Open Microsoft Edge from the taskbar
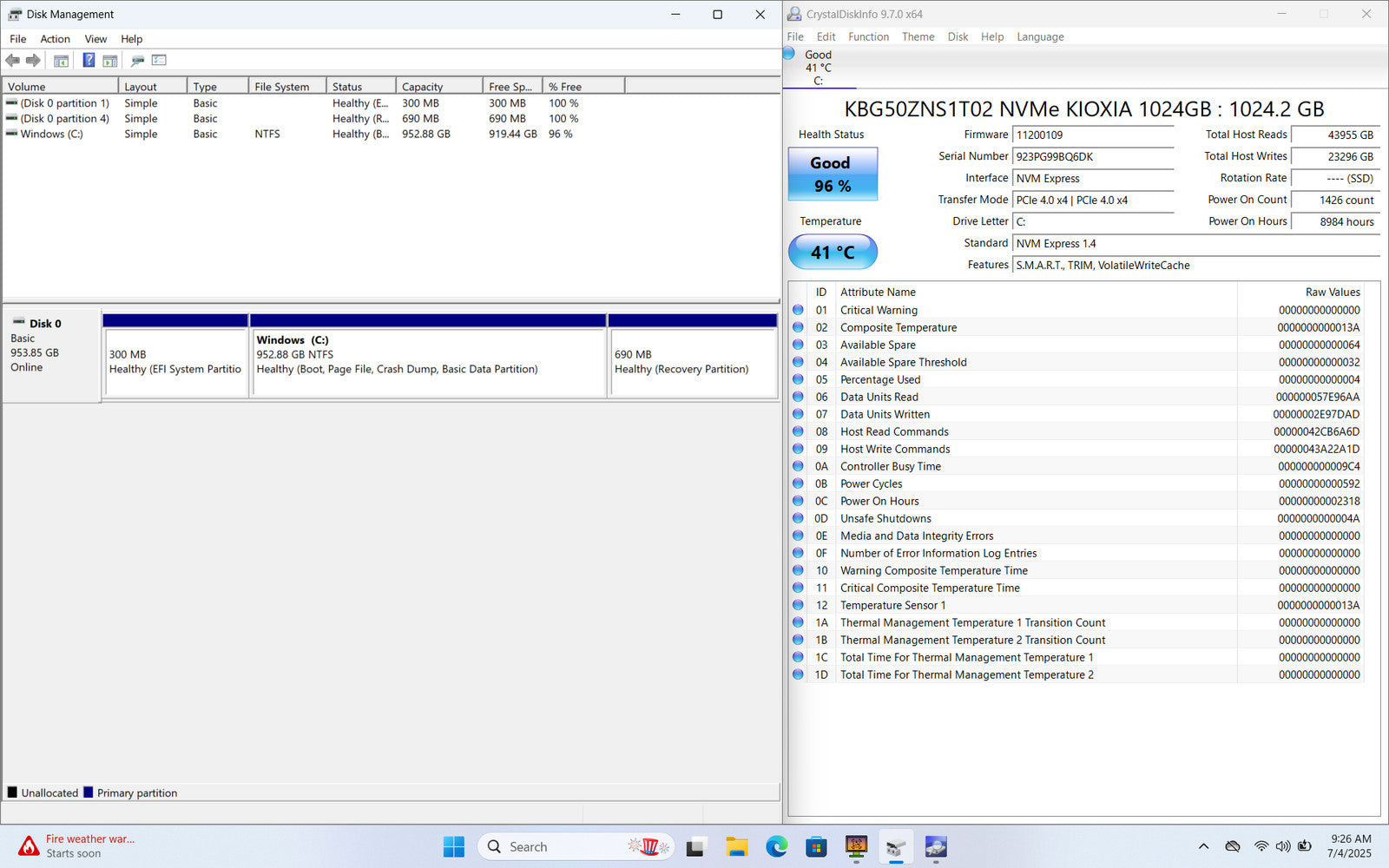1389x868 pixels. pos(776,846)
